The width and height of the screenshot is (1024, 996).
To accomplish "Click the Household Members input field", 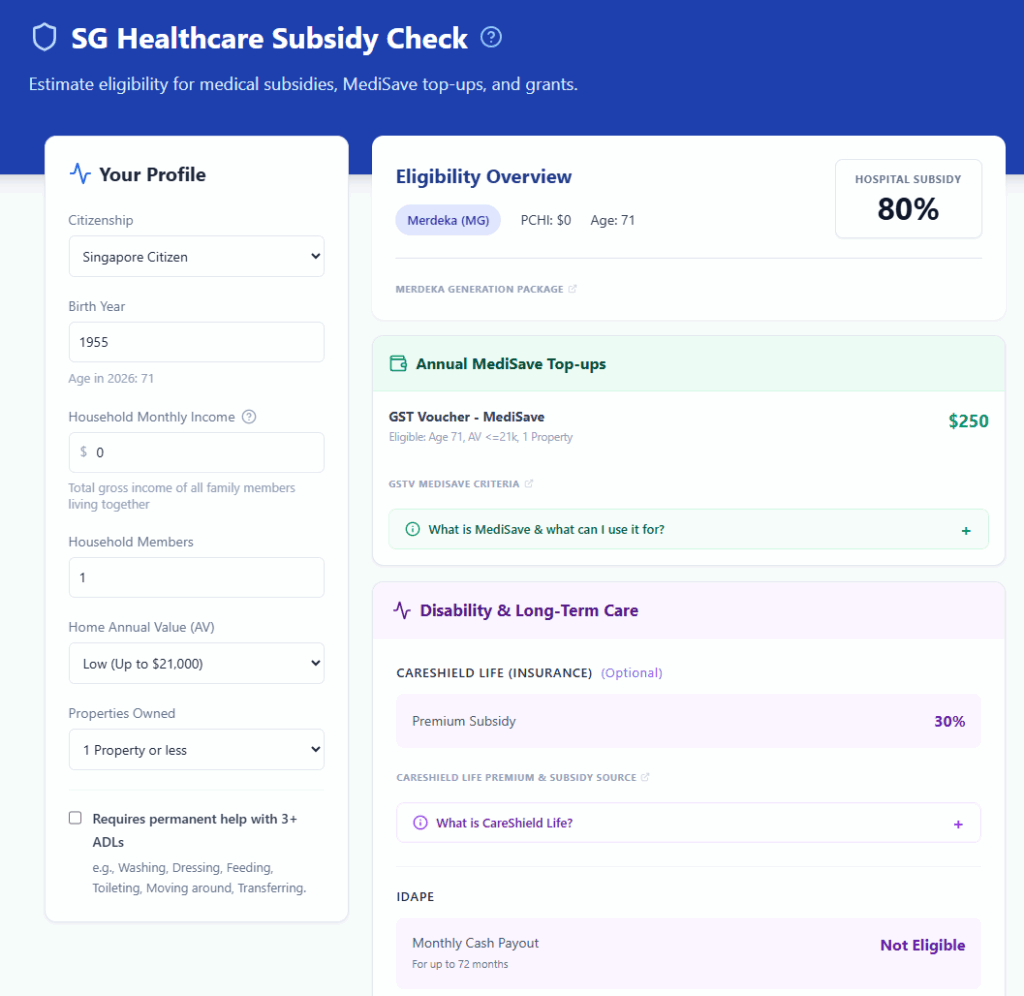I will (x=196, y=577).
